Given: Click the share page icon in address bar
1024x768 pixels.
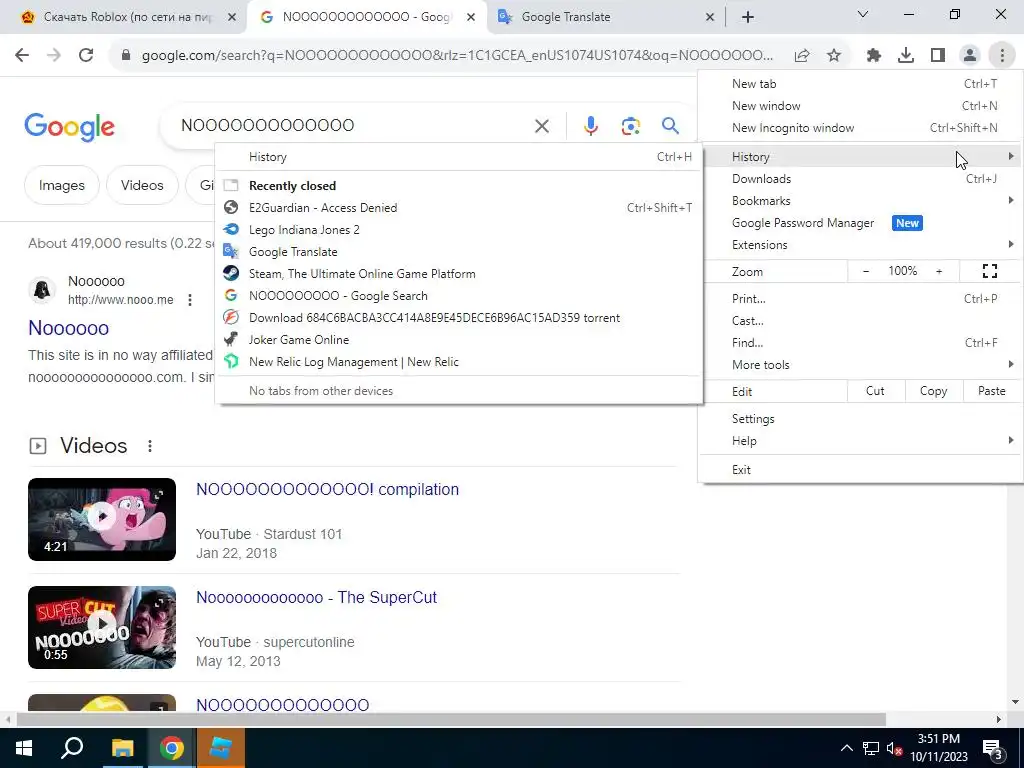Looking at the screenshot, I should (x=802, y=56).
